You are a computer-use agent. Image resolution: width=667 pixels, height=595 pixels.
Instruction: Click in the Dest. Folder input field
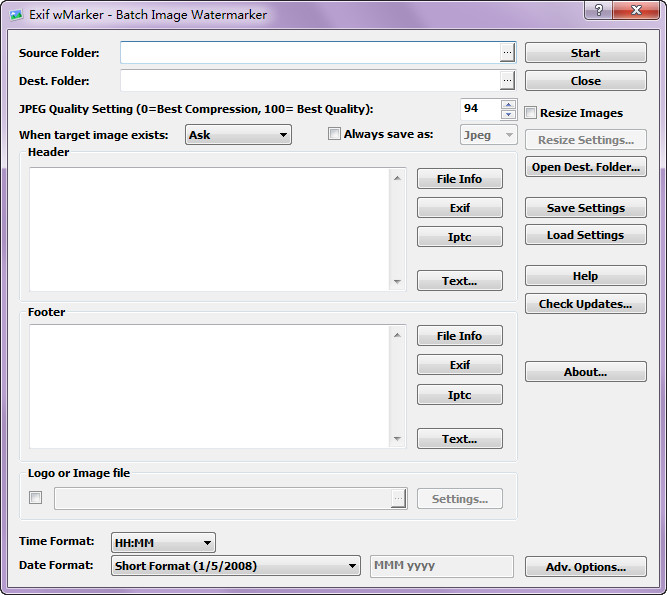310,80
